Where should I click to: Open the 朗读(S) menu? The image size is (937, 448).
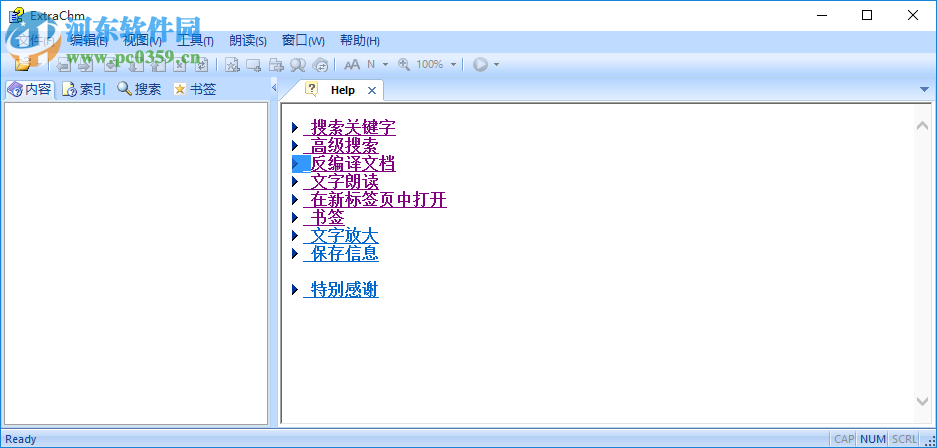247,41
